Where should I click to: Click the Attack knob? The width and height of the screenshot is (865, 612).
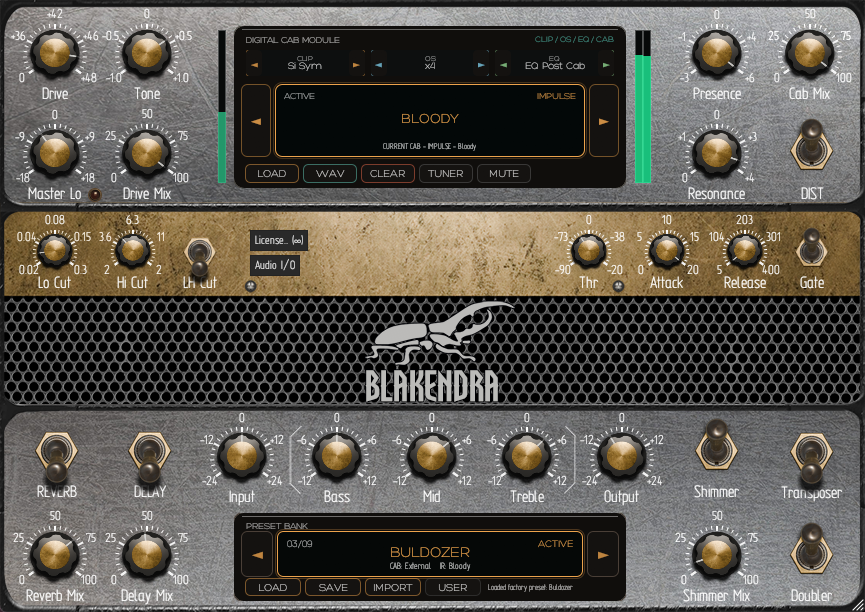pos(666,250)
